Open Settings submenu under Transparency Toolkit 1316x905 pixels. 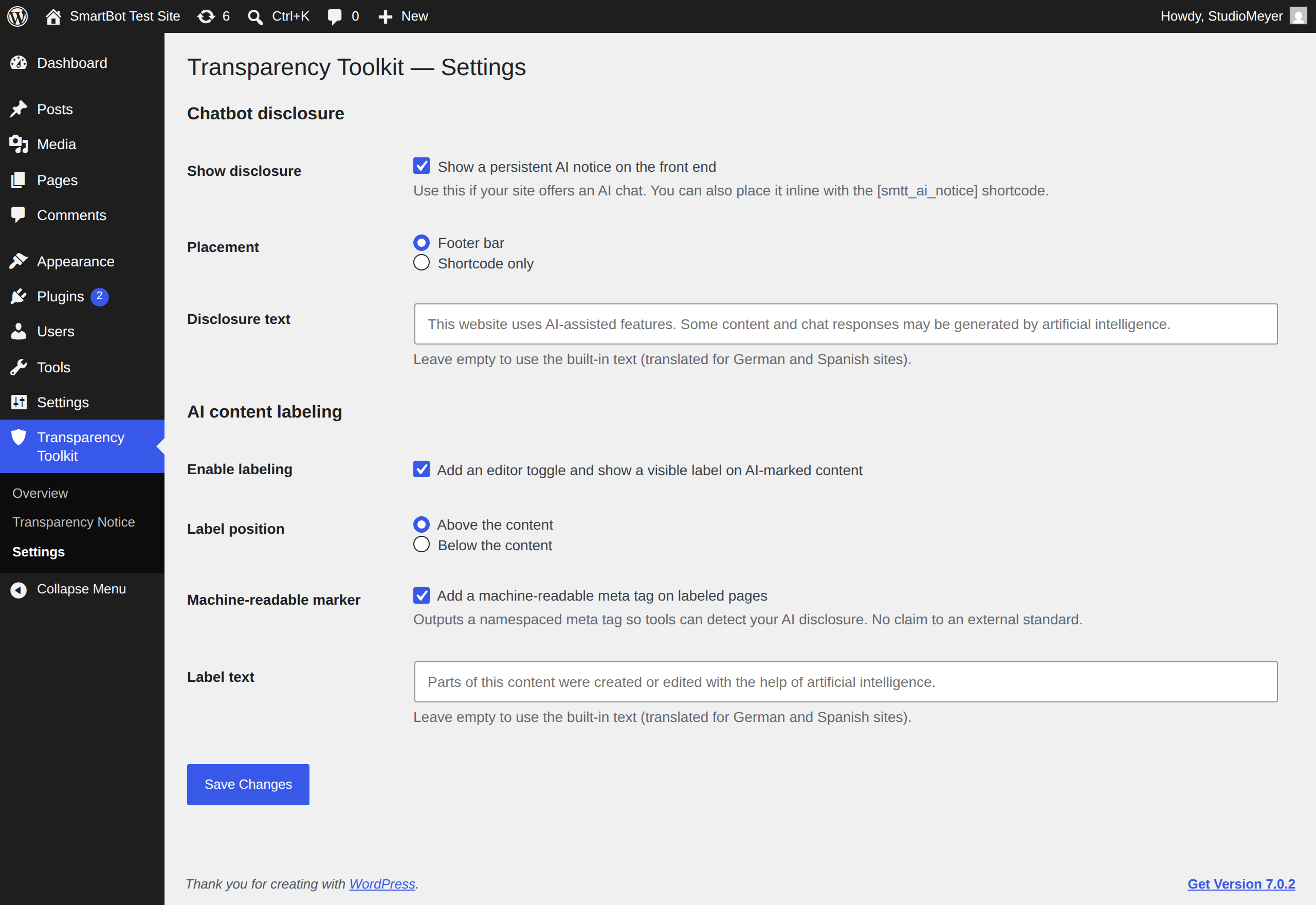pyautogui.click(x=39, y=552)
